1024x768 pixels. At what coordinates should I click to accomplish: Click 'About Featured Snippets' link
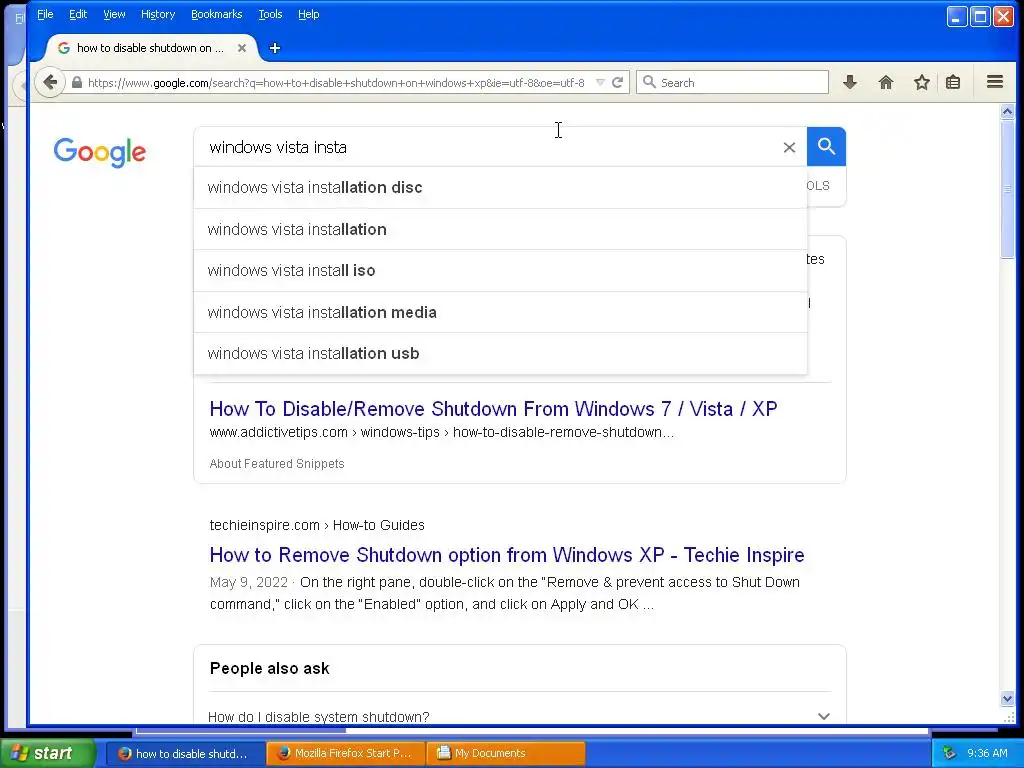[277, 464]
